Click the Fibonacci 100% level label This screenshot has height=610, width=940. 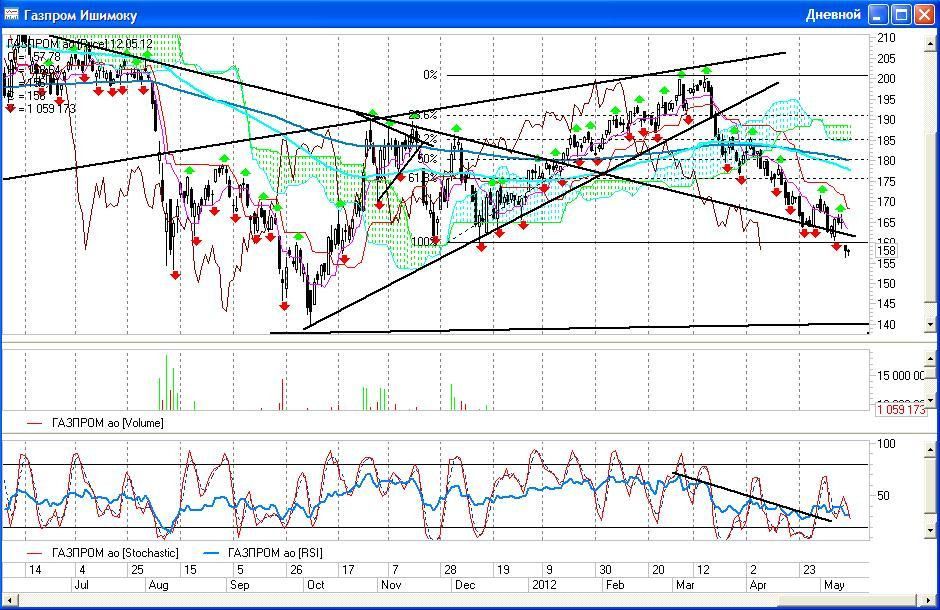click(424, 241)
